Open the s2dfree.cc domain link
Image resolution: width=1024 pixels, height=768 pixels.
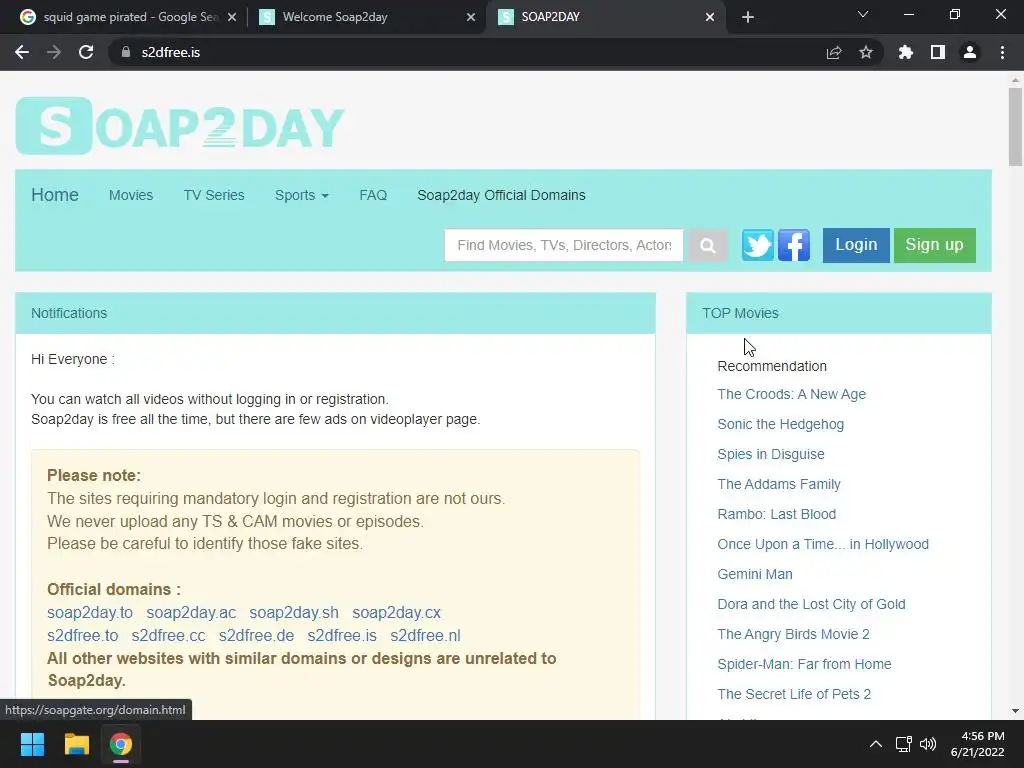[x=168, y=635]
